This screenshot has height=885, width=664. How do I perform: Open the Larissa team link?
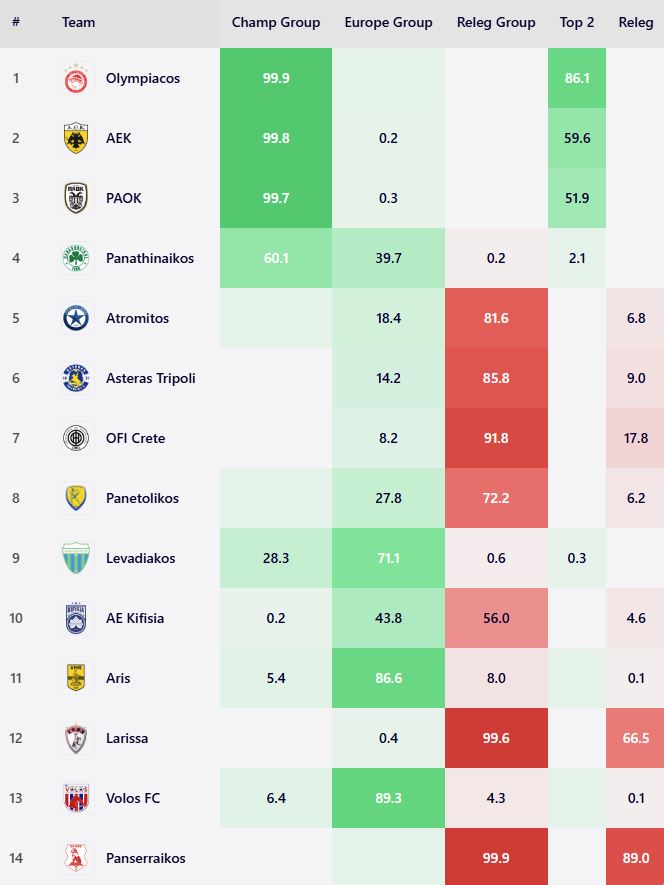tap(127, 738)
